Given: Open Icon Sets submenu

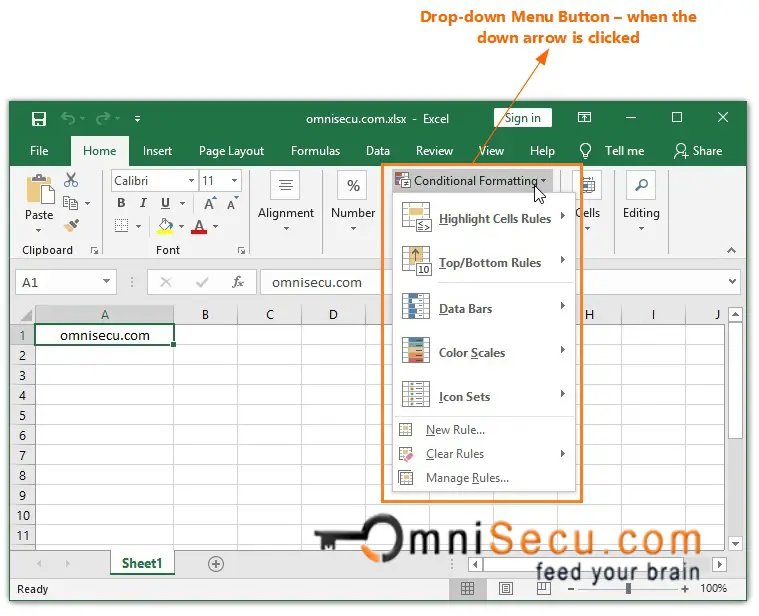Looking at the screenshot, I should [x=483, y=396].
